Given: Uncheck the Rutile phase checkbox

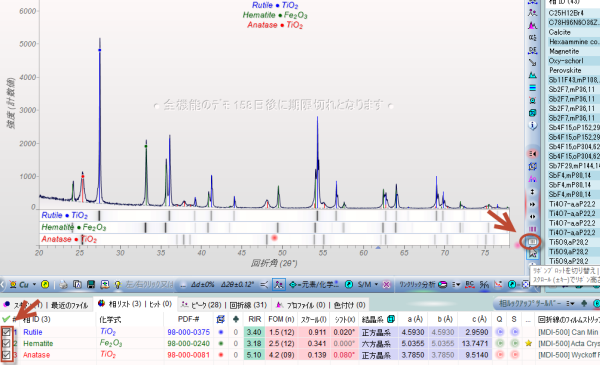Looking at the screenshot, I should tap(6, 332).
